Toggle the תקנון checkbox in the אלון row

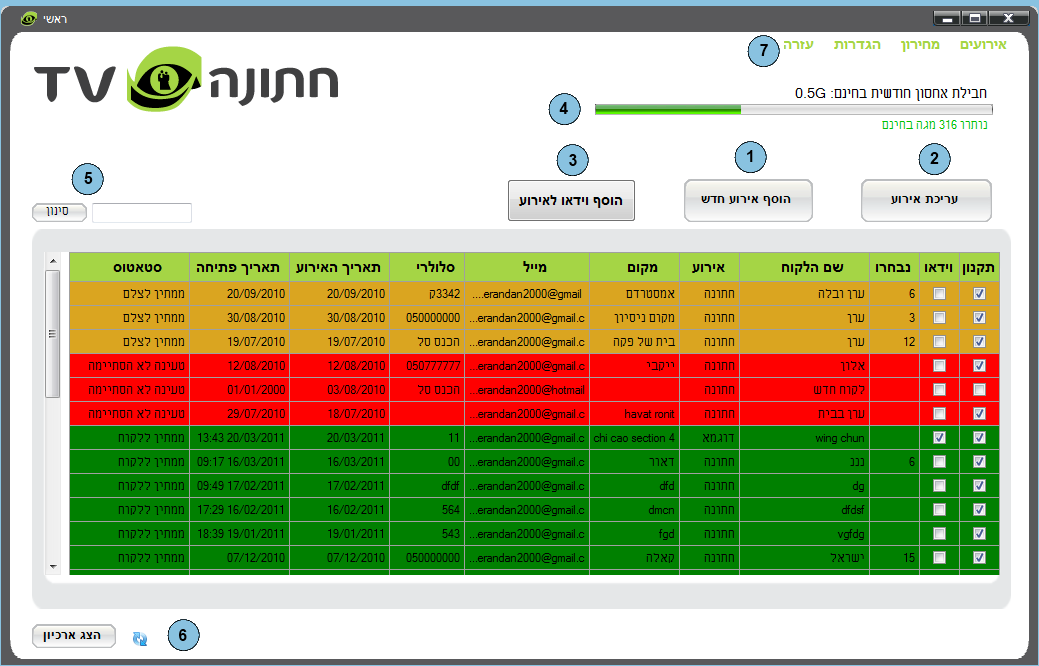tap(979, 365)
